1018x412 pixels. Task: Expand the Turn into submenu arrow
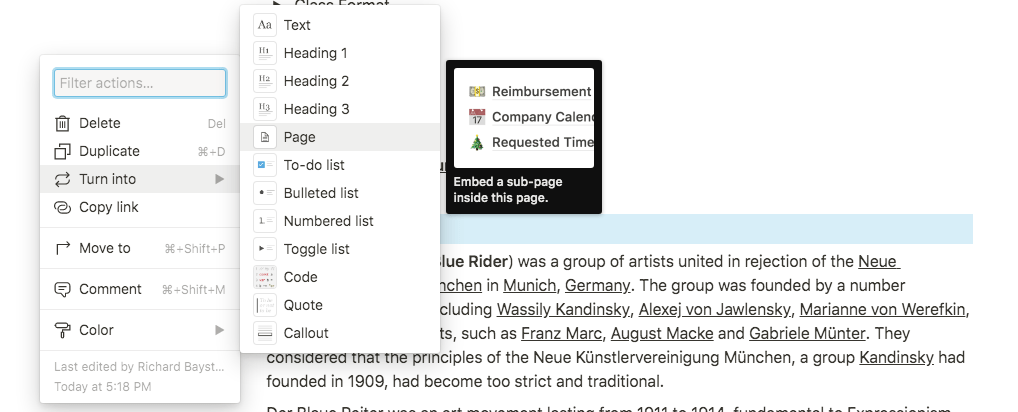click(x=219, y=179)
